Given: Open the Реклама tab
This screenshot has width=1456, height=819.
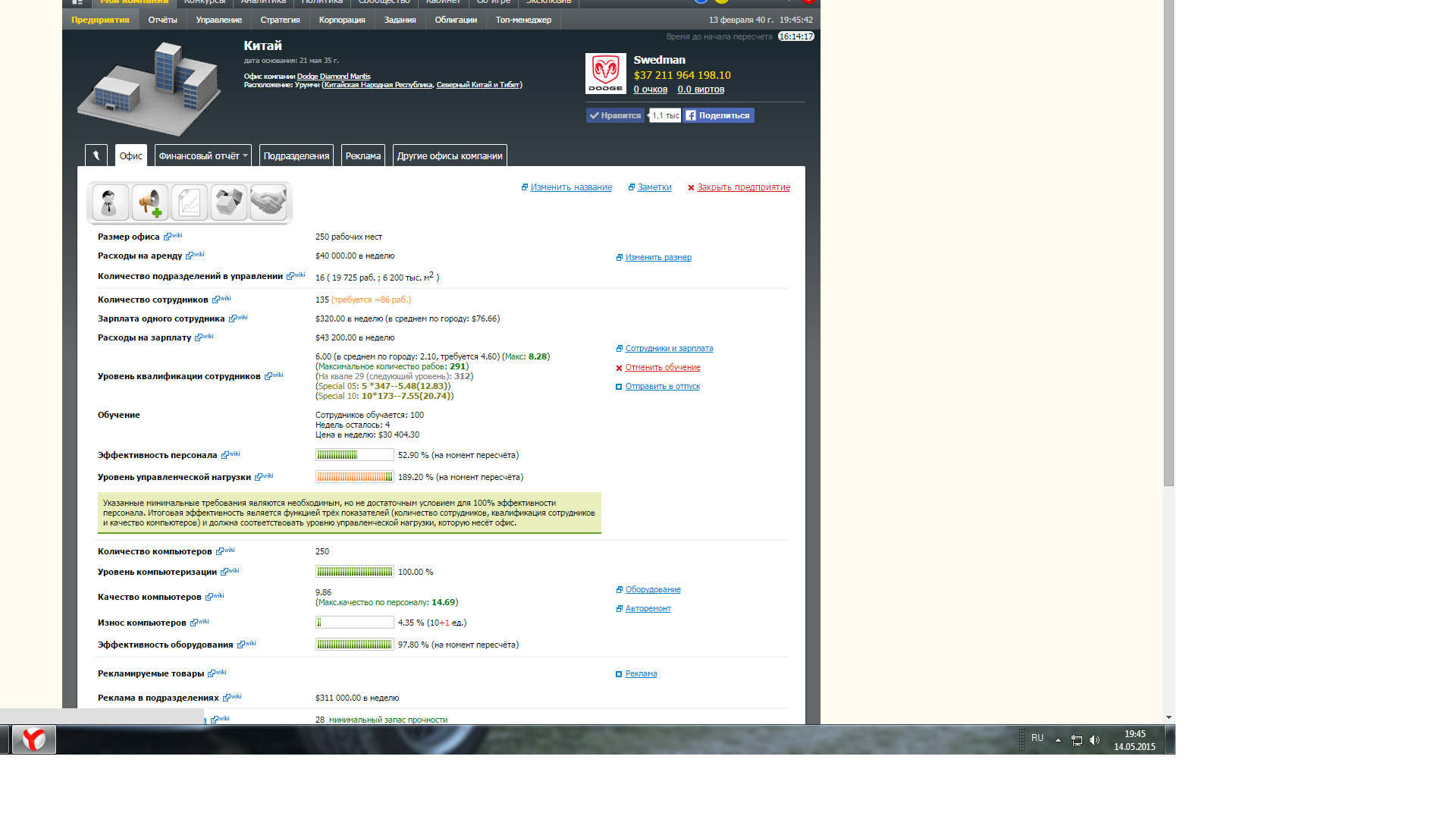Looking at the screenshot, I should (x=363, y=155).
